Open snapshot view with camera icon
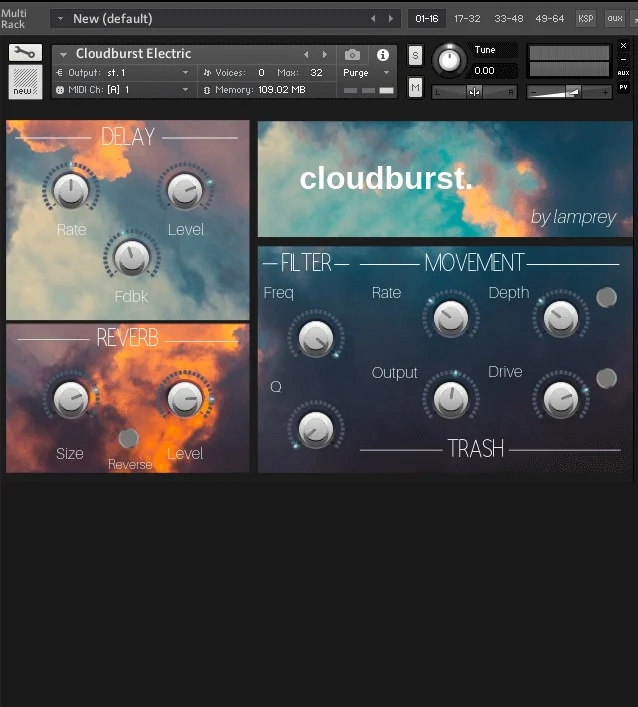Viewport: 638px width, 707px height. [x=352, y=55]
